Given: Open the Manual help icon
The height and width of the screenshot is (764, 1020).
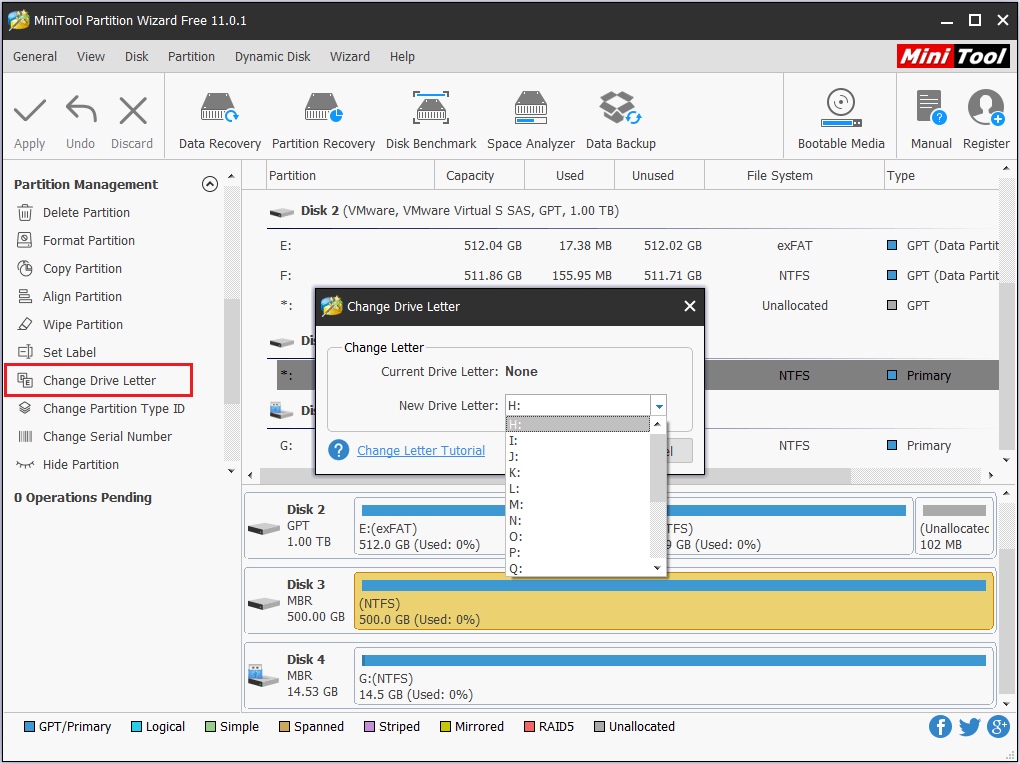Looking at the screenshot, I should [931, 108].
